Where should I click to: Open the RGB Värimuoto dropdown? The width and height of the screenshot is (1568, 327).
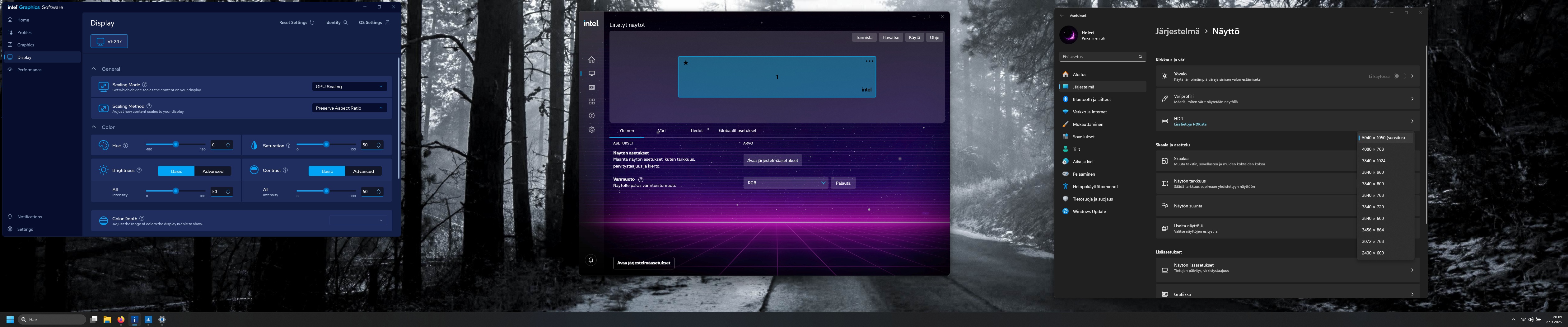point(785,183)
